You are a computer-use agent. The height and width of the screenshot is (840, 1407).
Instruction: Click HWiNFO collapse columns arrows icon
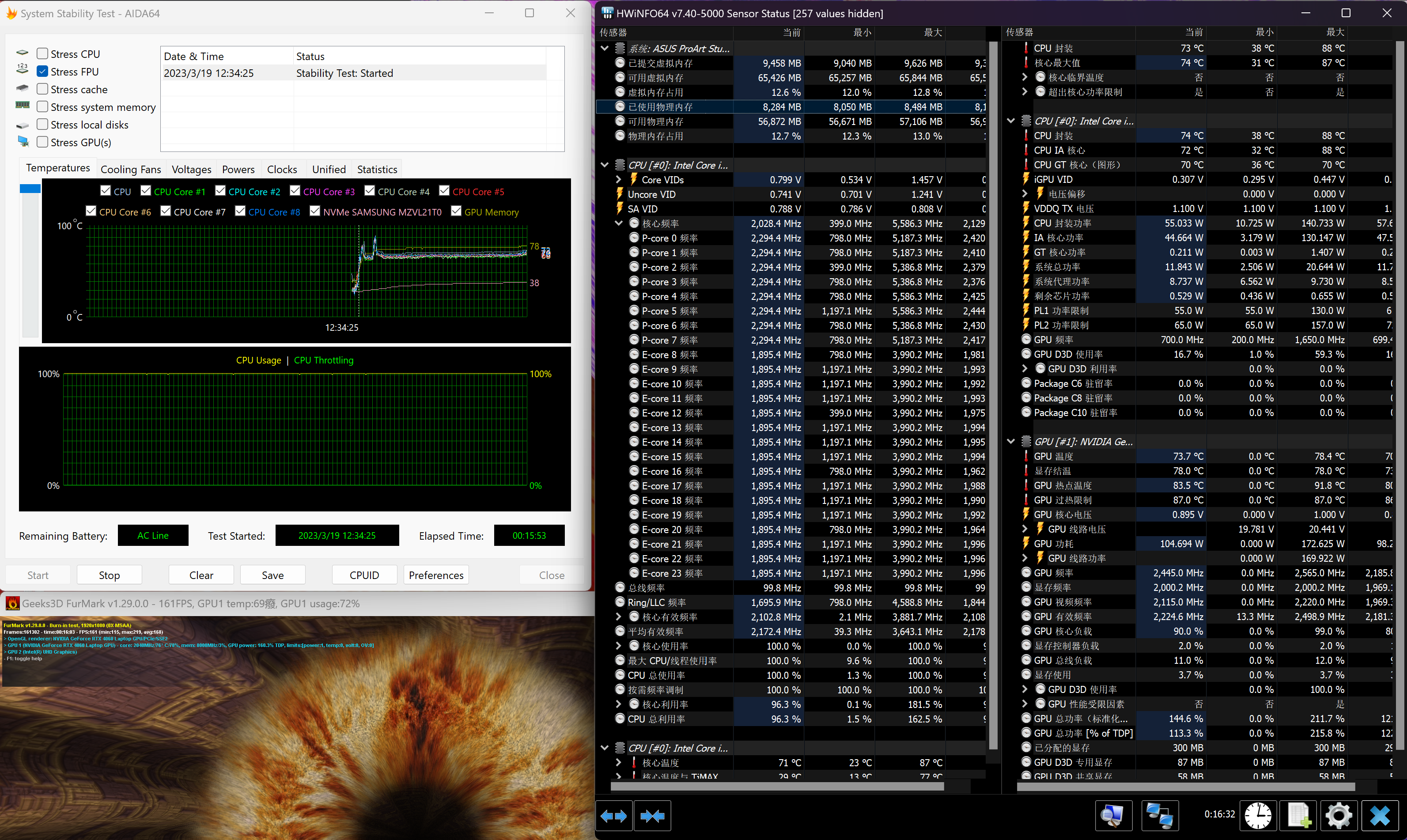click(653, 816)
